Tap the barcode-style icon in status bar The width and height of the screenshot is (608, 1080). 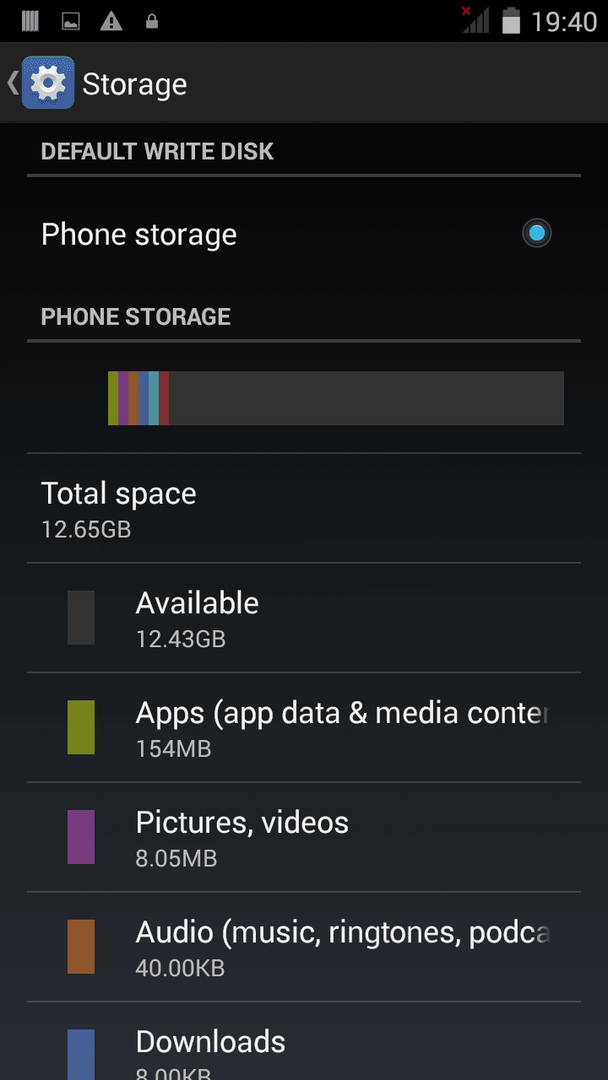[30, 21]
